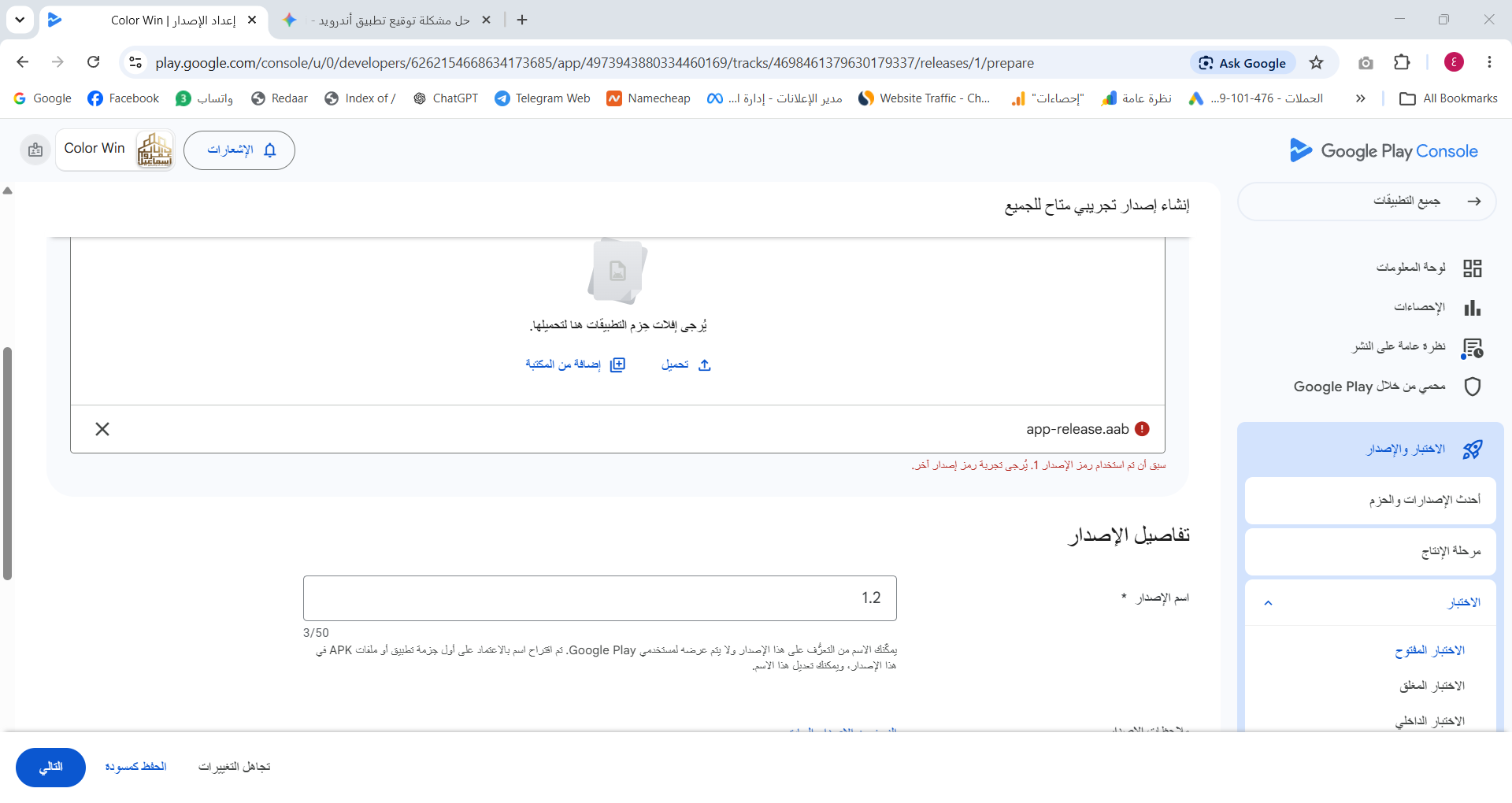Screen dimensions: 1512x803
Task: Open Latest releases and bundles (أحدث الإصدارات والحزم)
Action: [x=1370, y=501]
